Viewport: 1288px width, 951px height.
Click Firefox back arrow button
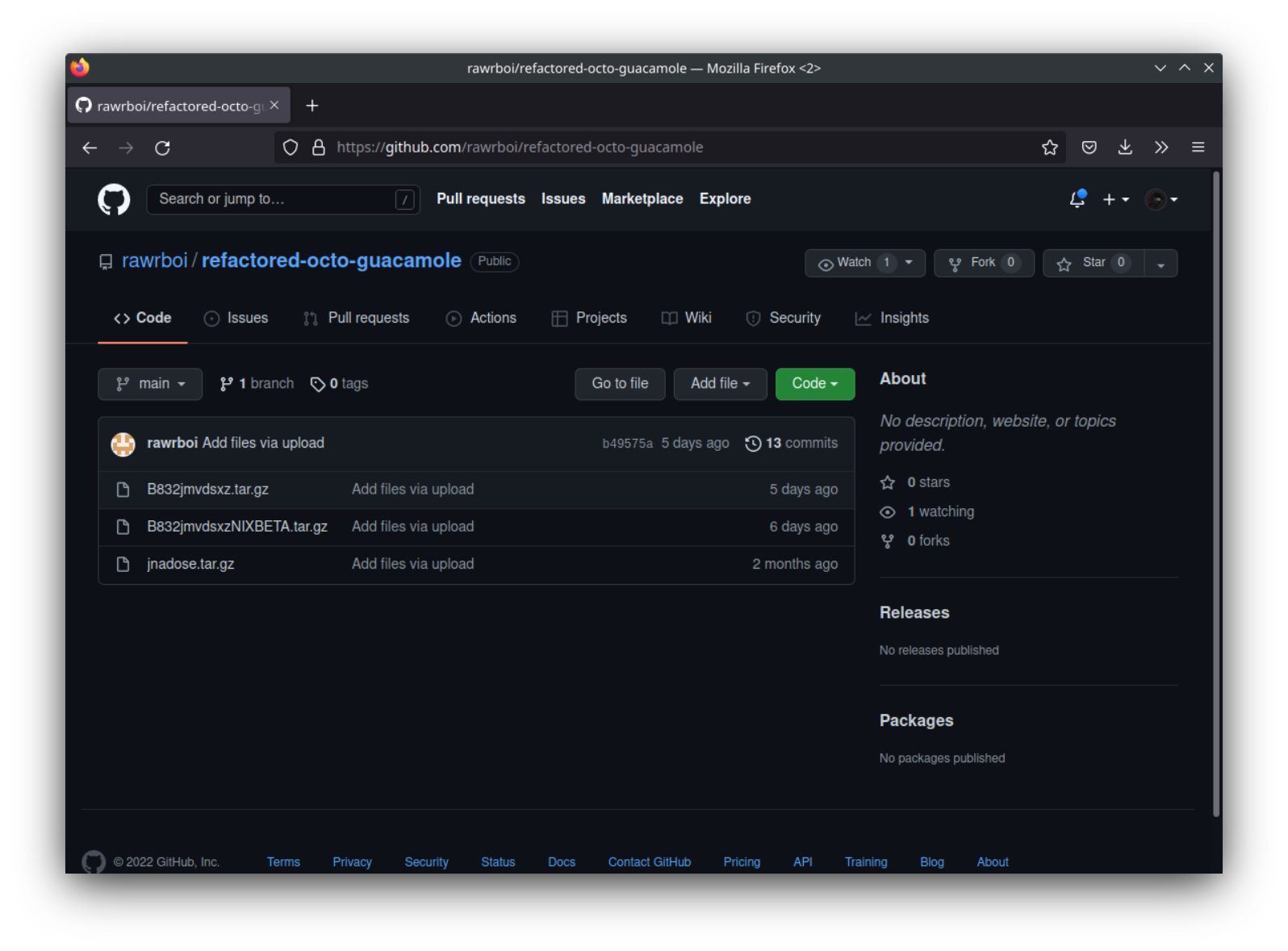point(90,148)
